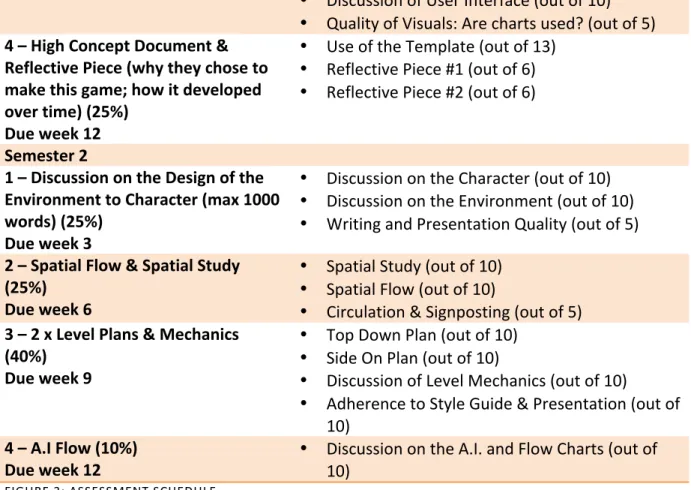Click '4 – A.I Flow (10%)' heading
The height and width of the screenshot is (490, 691).
(71, 448)
